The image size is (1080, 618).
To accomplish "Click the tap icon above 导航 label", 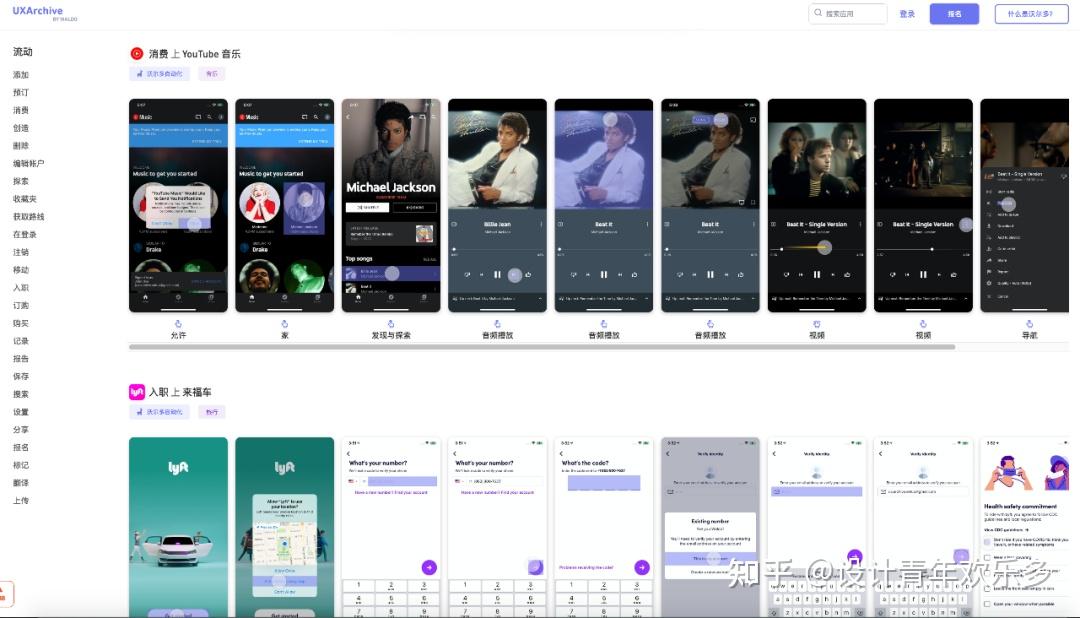I will [1029, 324].
